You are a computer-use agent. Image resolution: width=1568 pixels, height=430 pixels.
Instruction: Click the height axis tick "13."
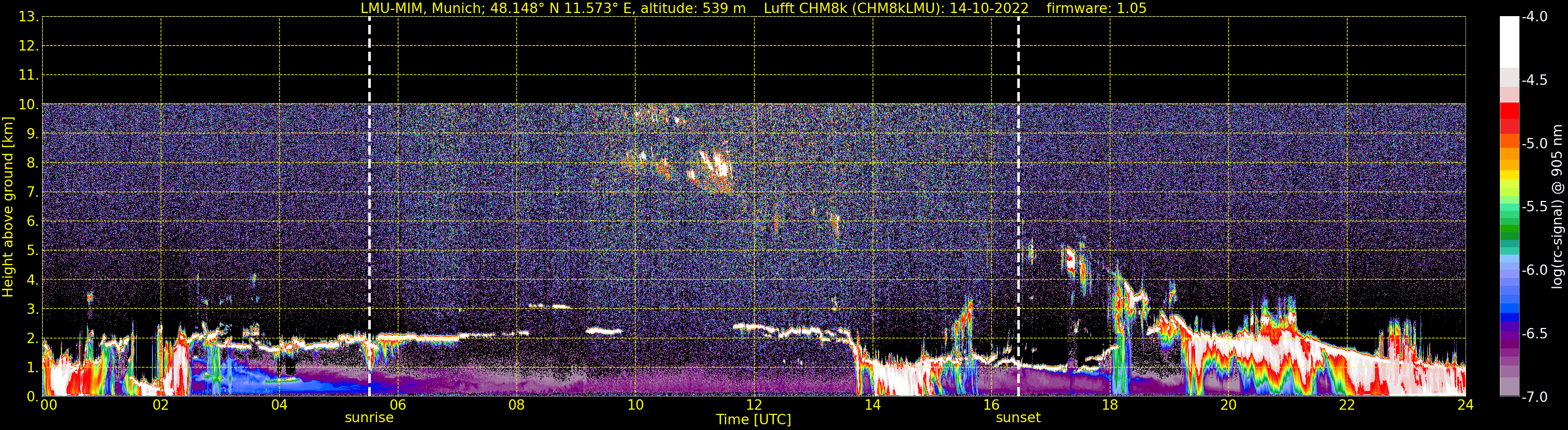click(29, 17)
